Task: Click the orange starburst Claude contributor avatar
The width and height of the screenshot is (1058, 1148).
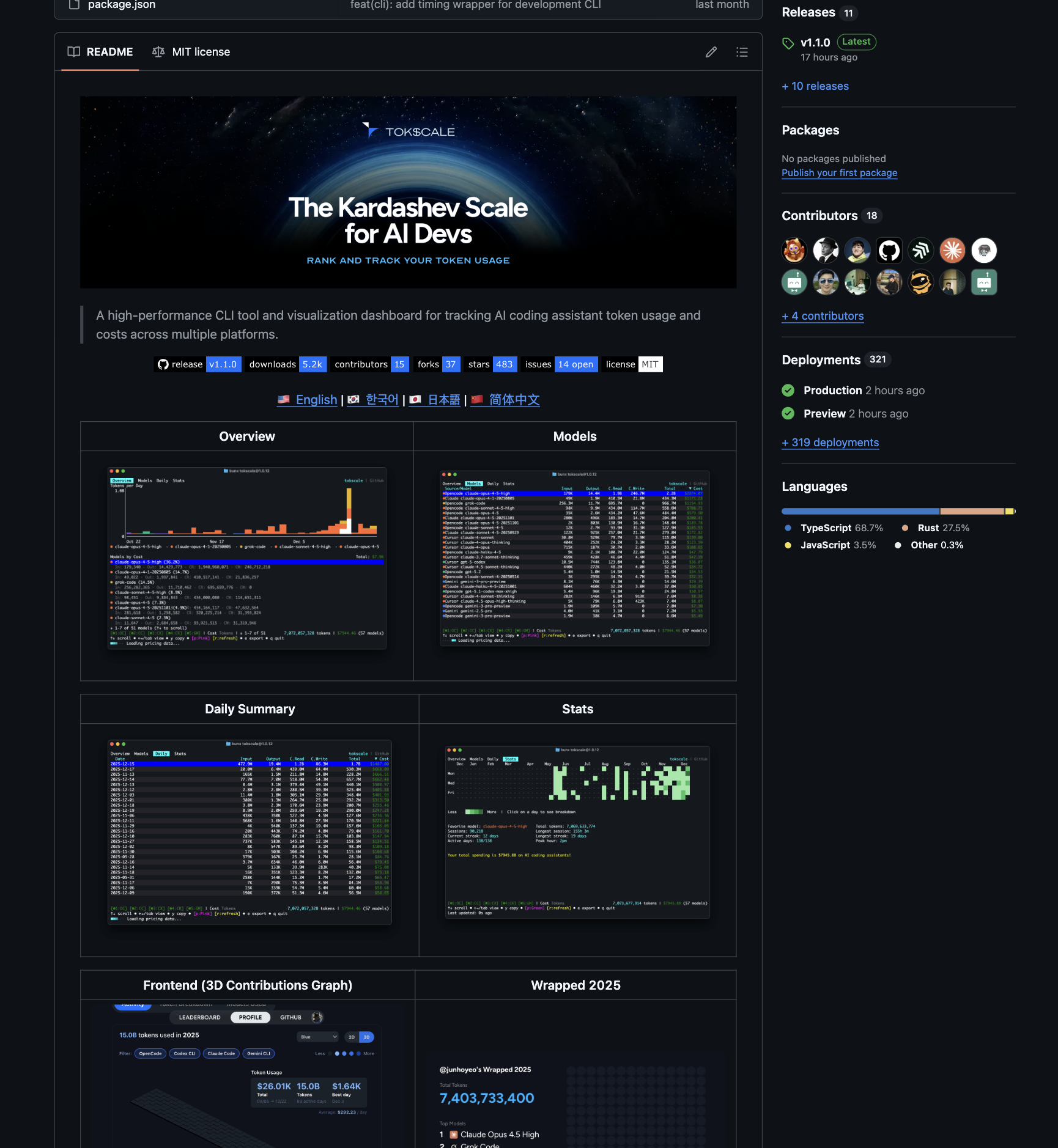Action: [952, 250]
